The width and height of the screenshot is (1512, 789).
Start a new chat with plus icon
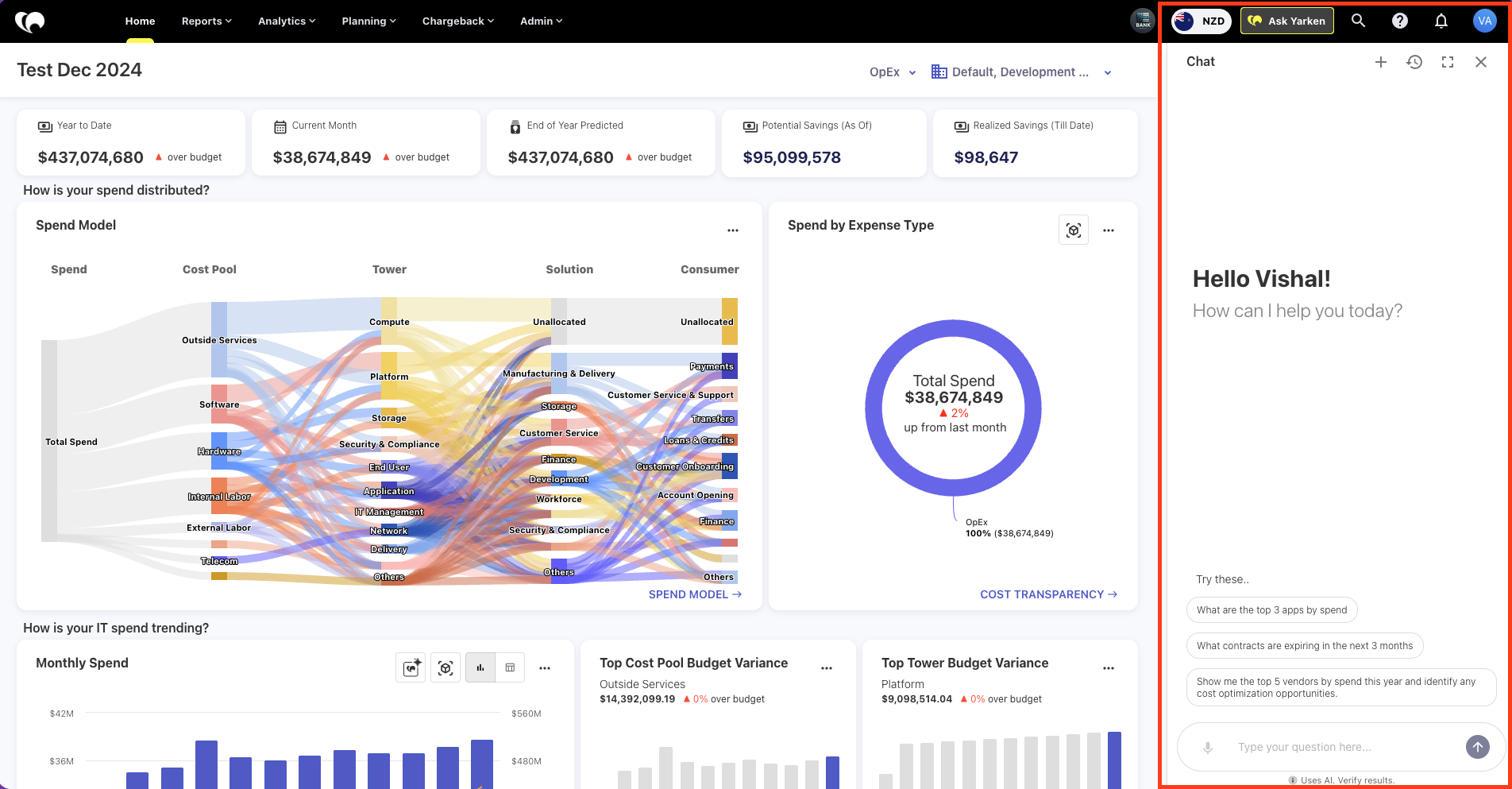pos(1381,62)
